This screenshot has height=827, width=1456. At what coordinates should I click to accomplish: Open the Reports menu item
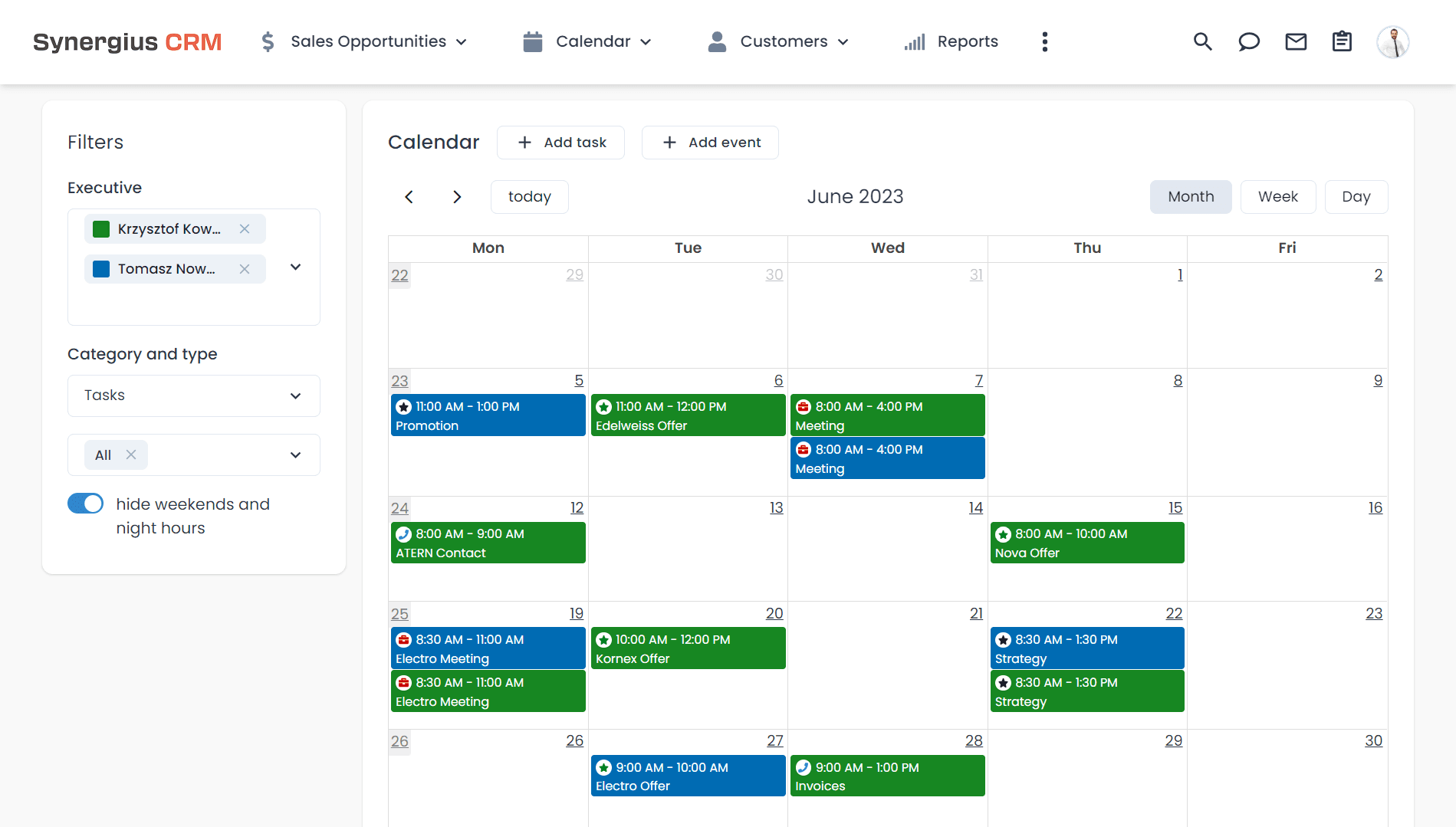coord(951,42)
